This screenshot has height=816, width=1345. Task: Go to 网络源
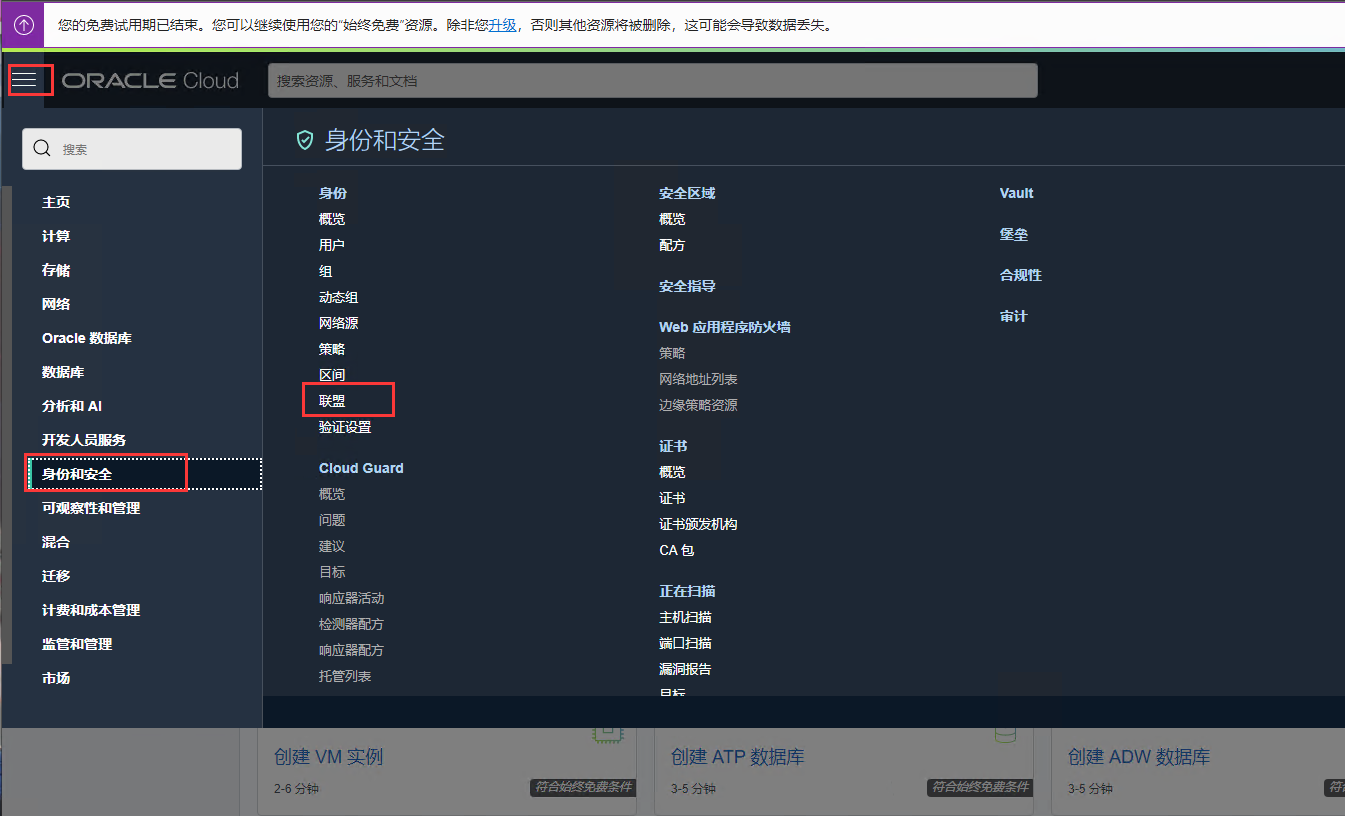[x=339, y=323]
